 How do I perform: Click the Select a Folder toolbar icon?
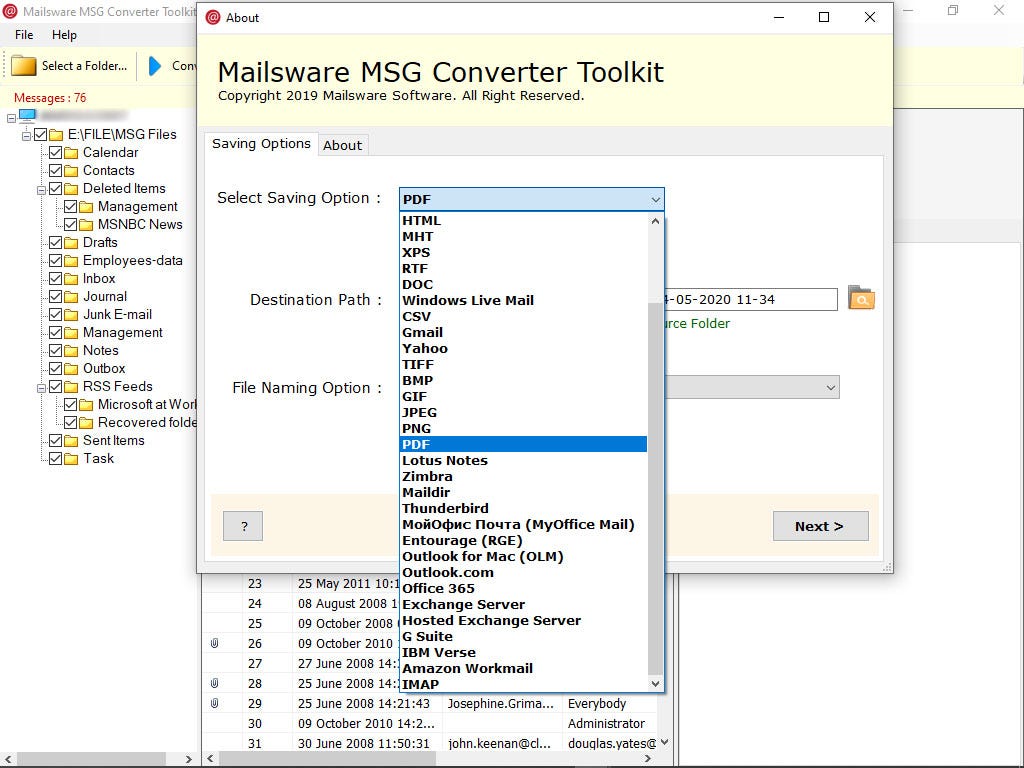point(22,66)
